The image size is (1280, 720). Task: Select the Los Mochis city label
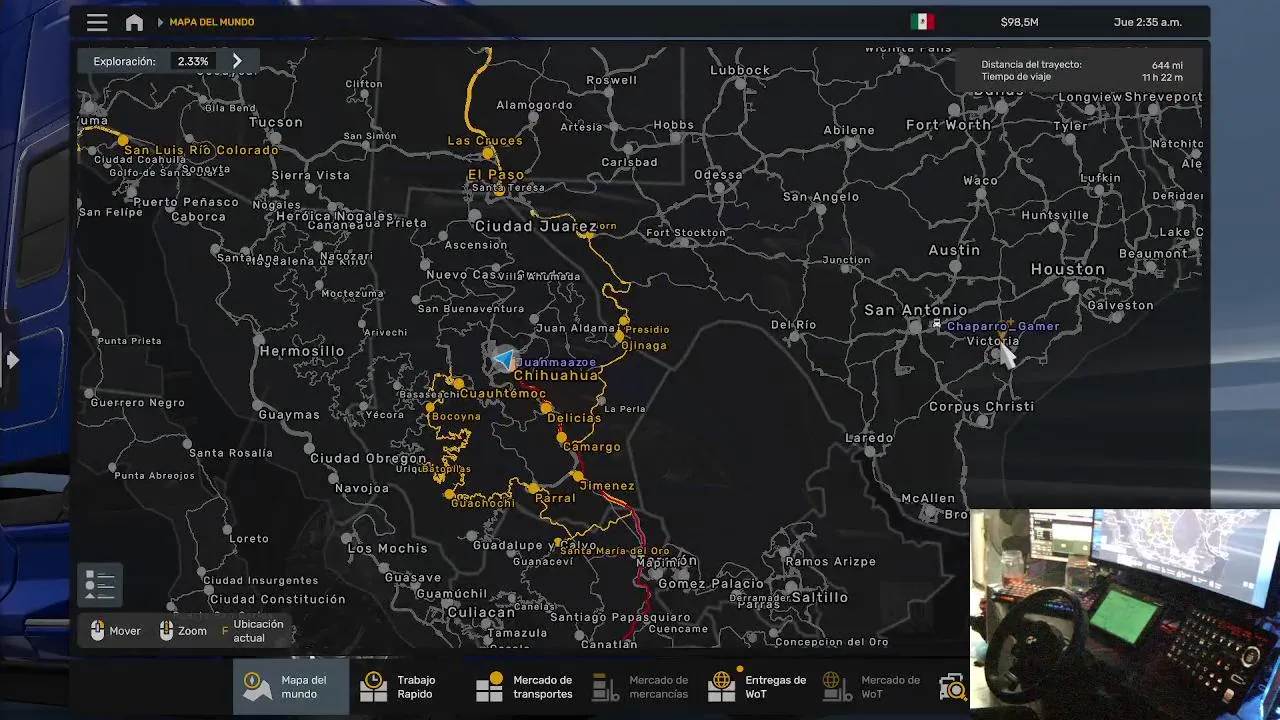(x=387, y=548)
